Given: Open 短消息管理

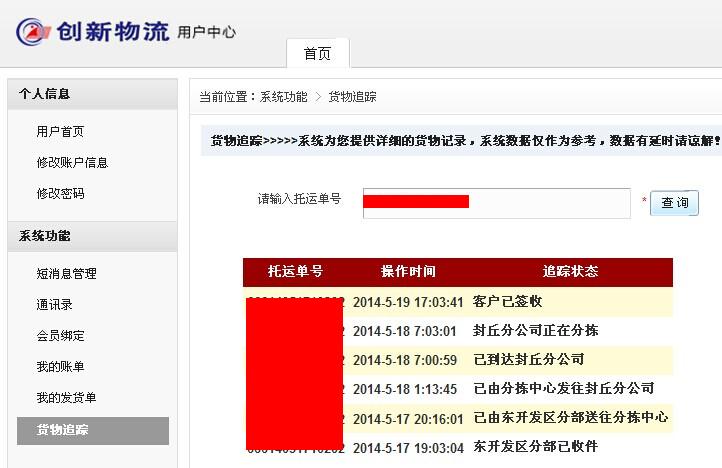Looking at the screenshot, I should coord(66,274).
